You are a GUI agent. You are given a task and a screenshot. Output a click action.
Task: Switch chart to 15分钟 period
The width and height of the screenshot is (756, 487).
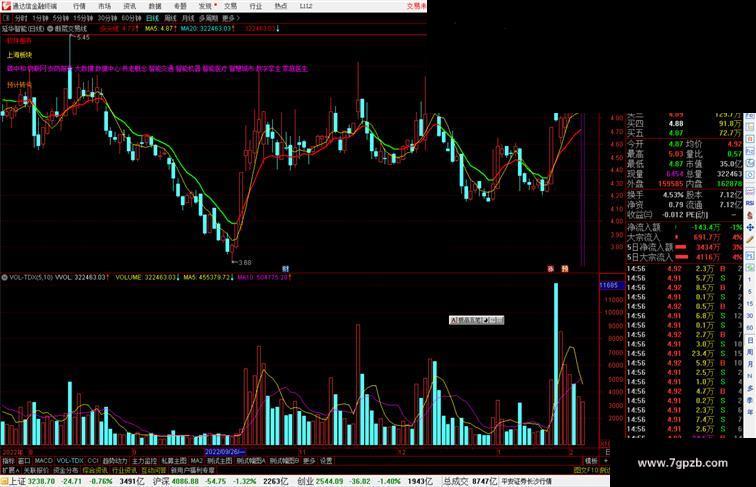pos(83,18)
